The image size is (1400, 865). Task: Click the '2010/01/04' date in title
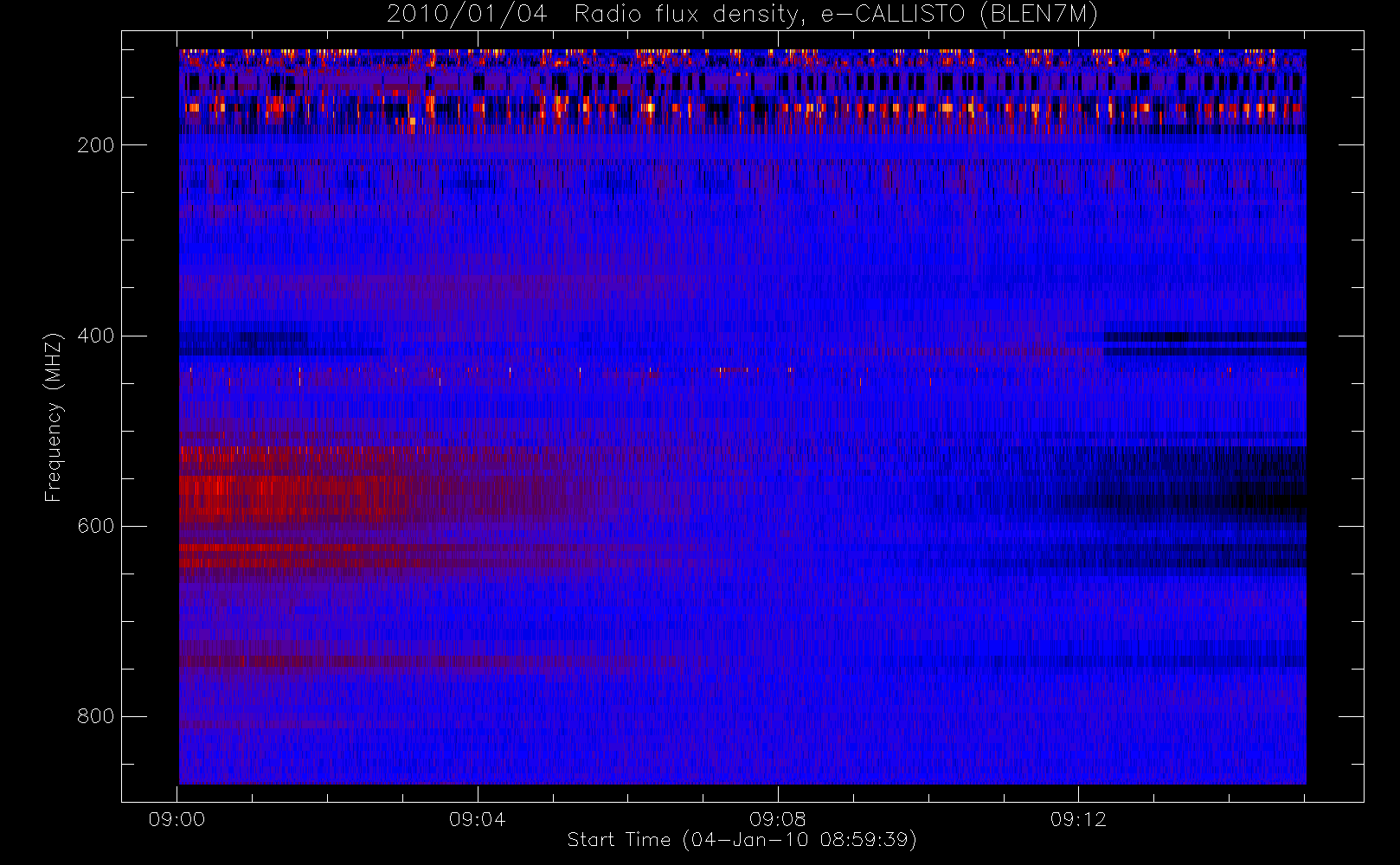(466, 15)
